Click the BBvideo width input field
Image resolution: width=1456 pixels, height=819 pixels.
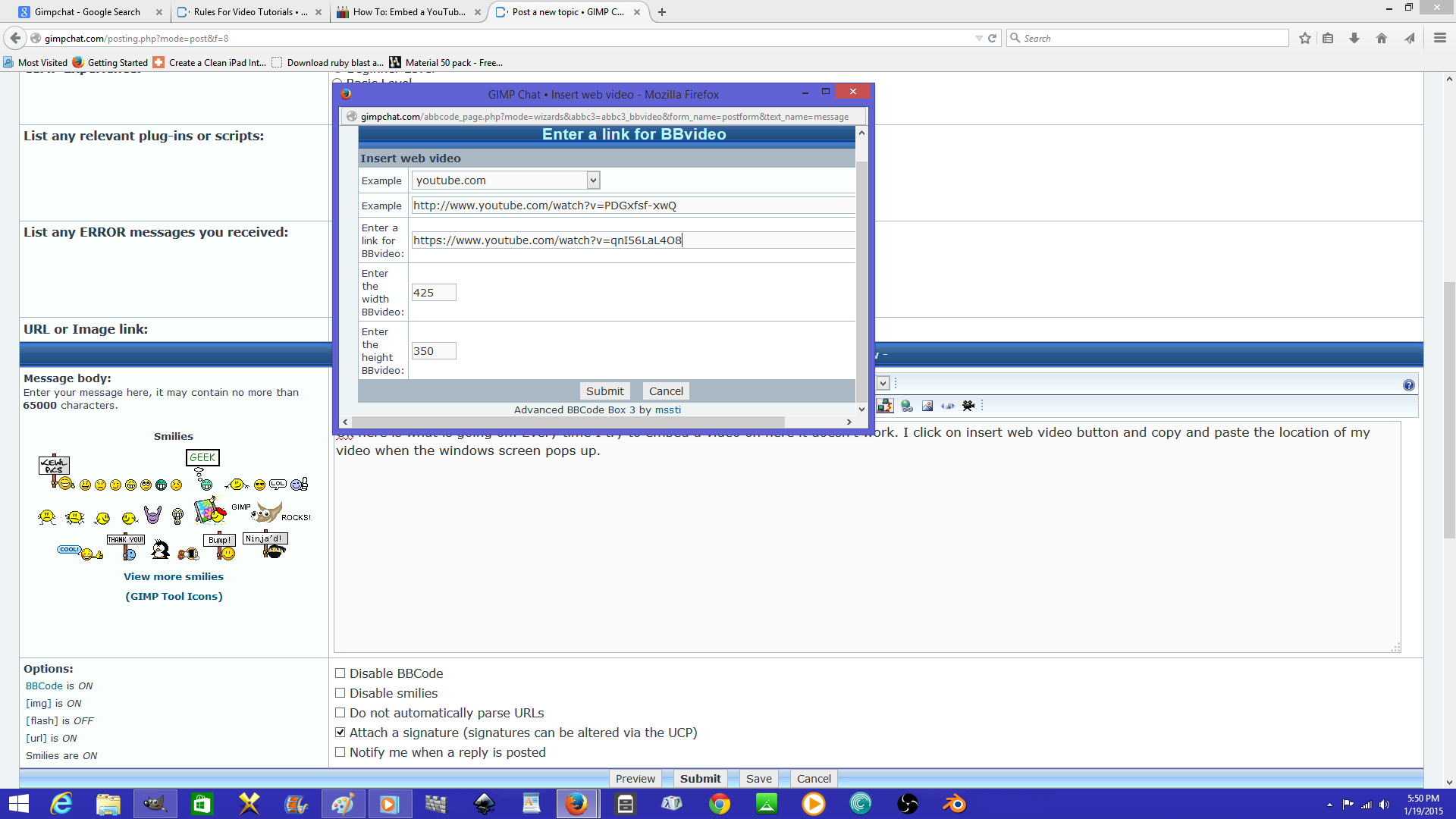pos(434,293)
